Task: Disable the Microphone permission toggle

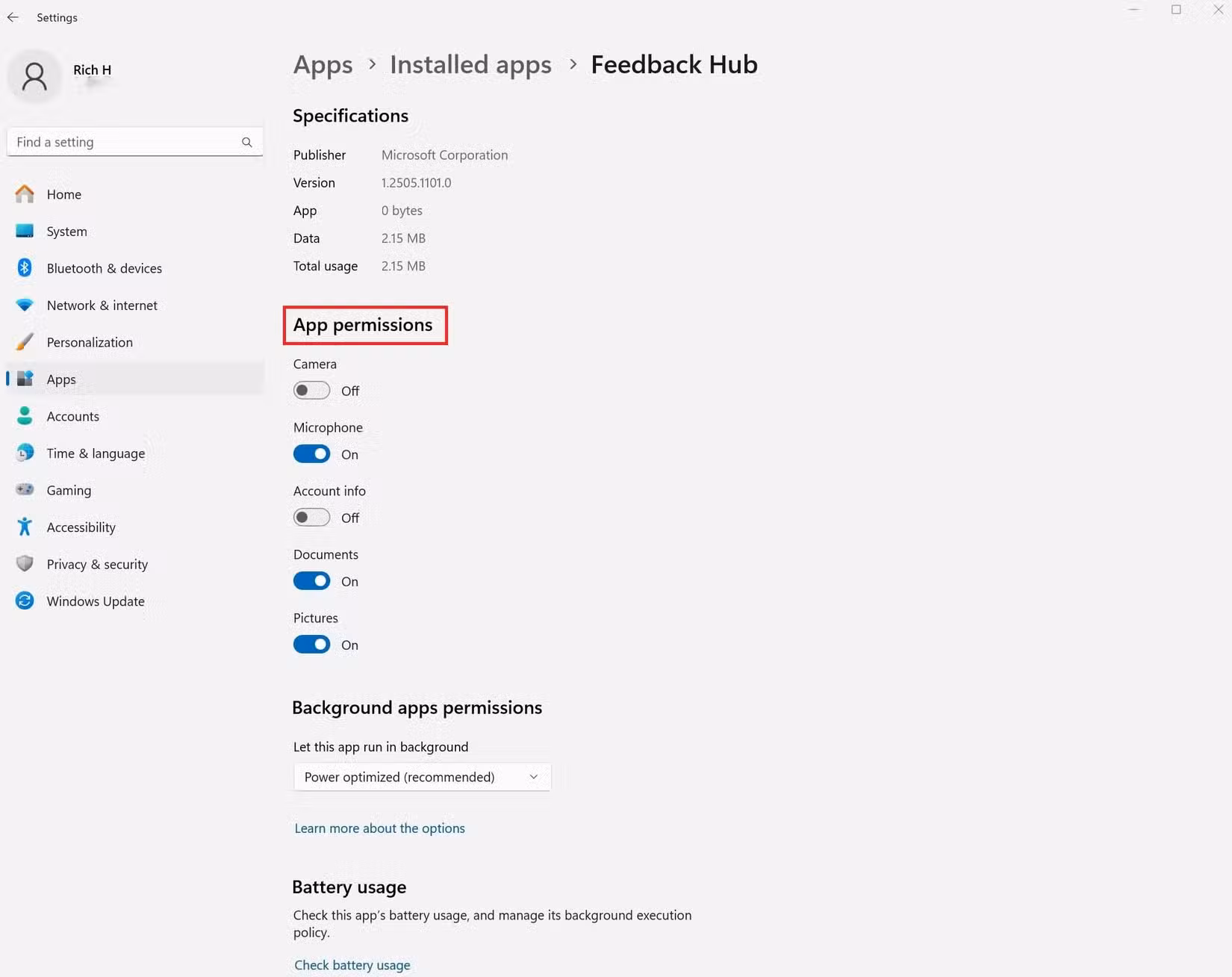Action: [x=311, y=454]
